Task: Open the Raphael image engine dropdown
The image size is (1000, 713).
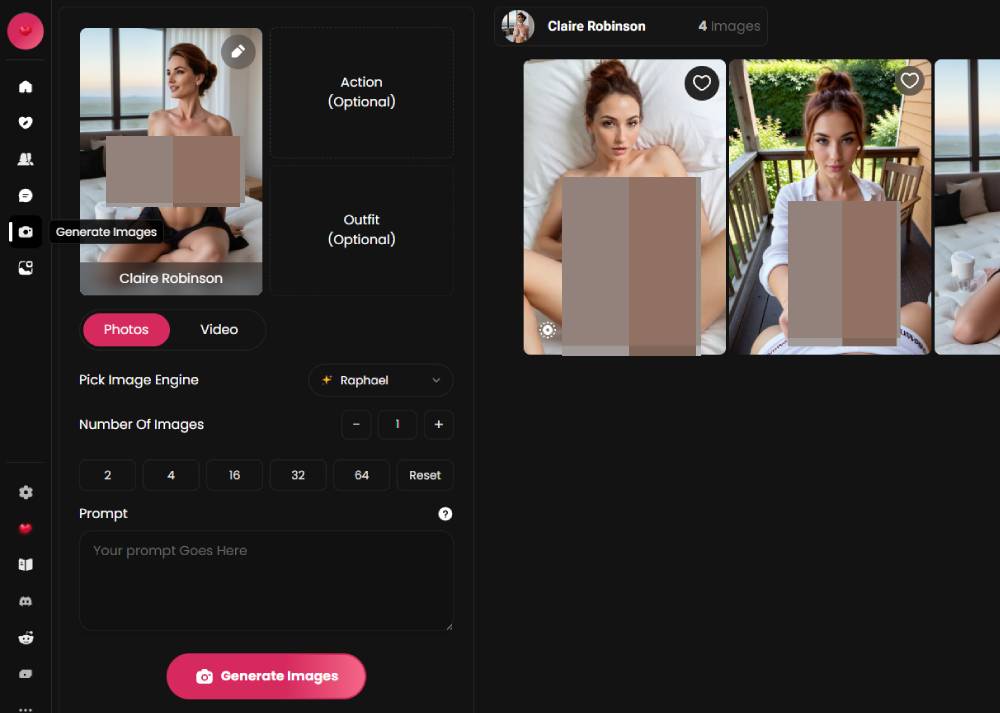Action: click(x=381, y=380)
